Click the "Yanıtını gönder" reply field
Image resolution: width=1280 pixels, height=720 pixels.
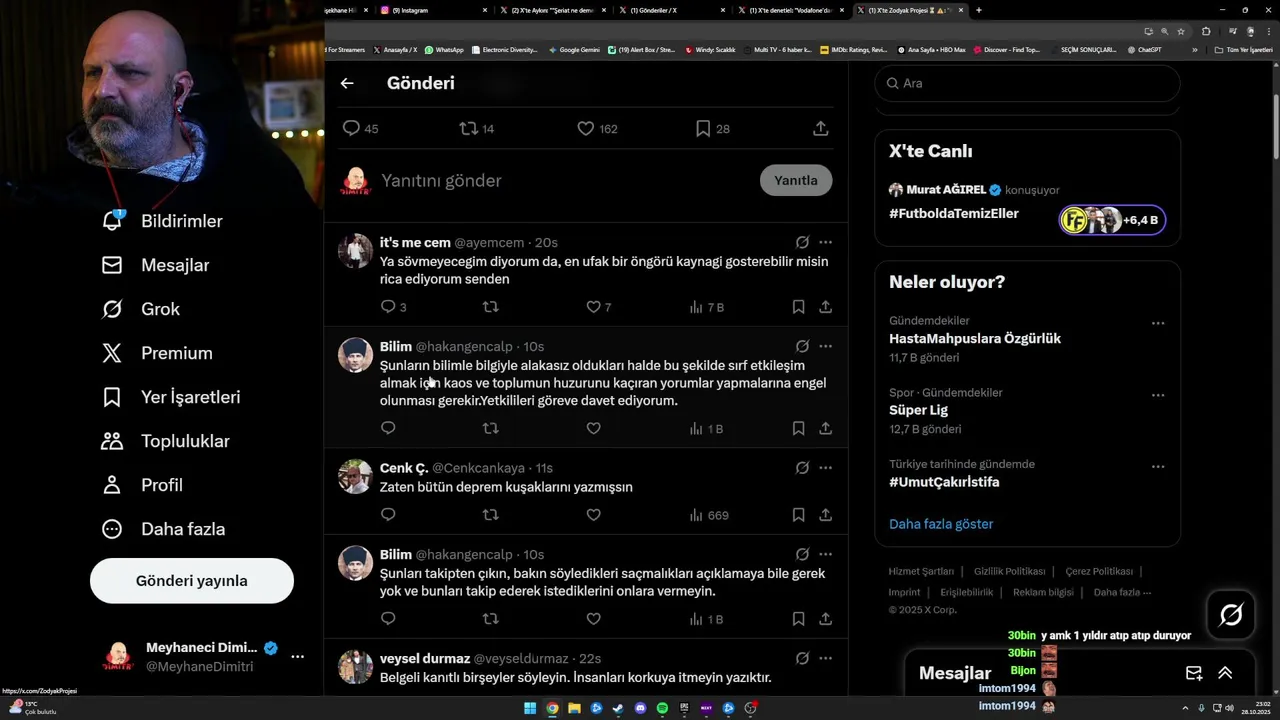(x=565, y=181)
